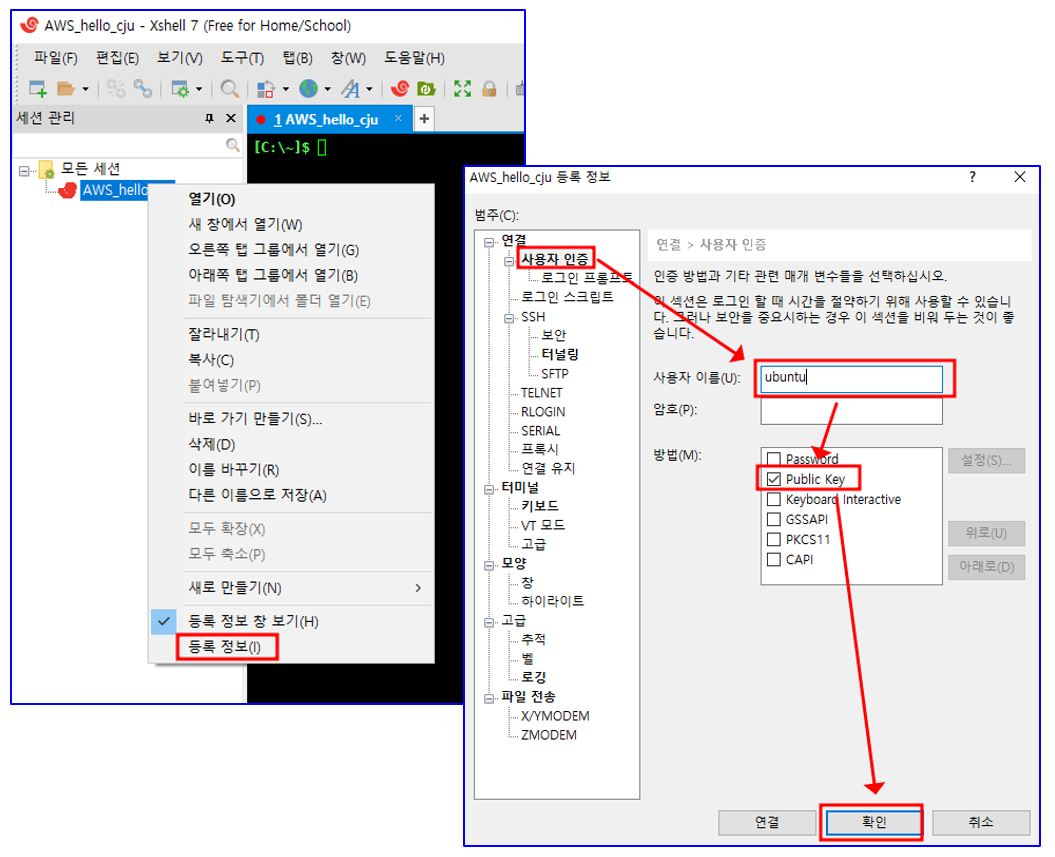Enable the PKCS11 method checkbox

pos(774,539)
